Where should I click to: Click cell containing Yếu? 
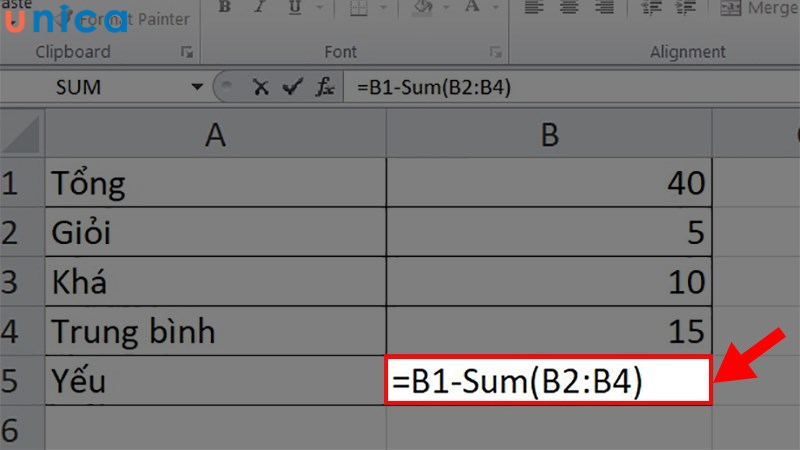pyautogui.click(x=215, y=380)
